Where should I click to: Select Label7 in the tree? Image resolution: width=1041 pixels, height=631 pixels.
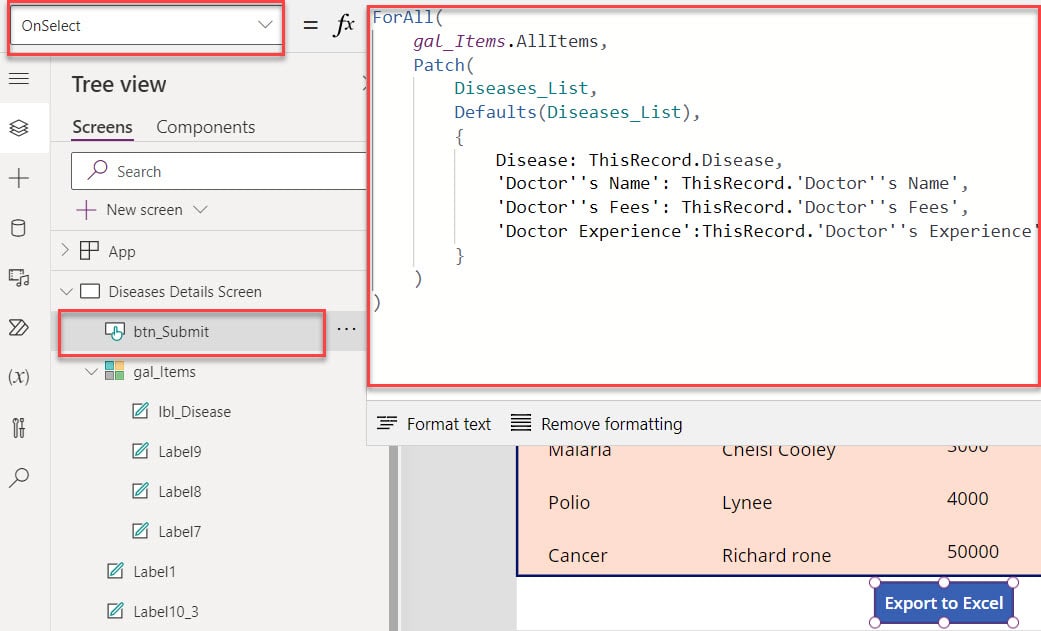[179, 531]
